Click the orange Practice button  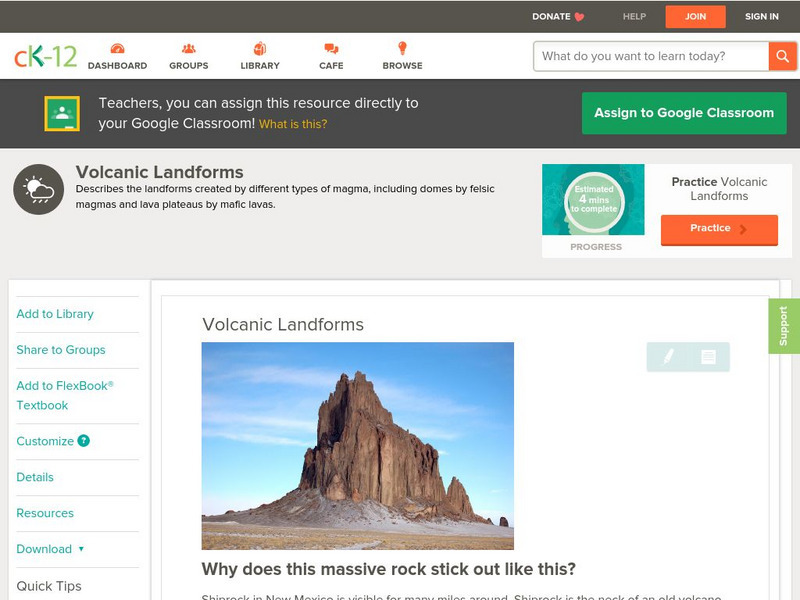click(719, 230)
